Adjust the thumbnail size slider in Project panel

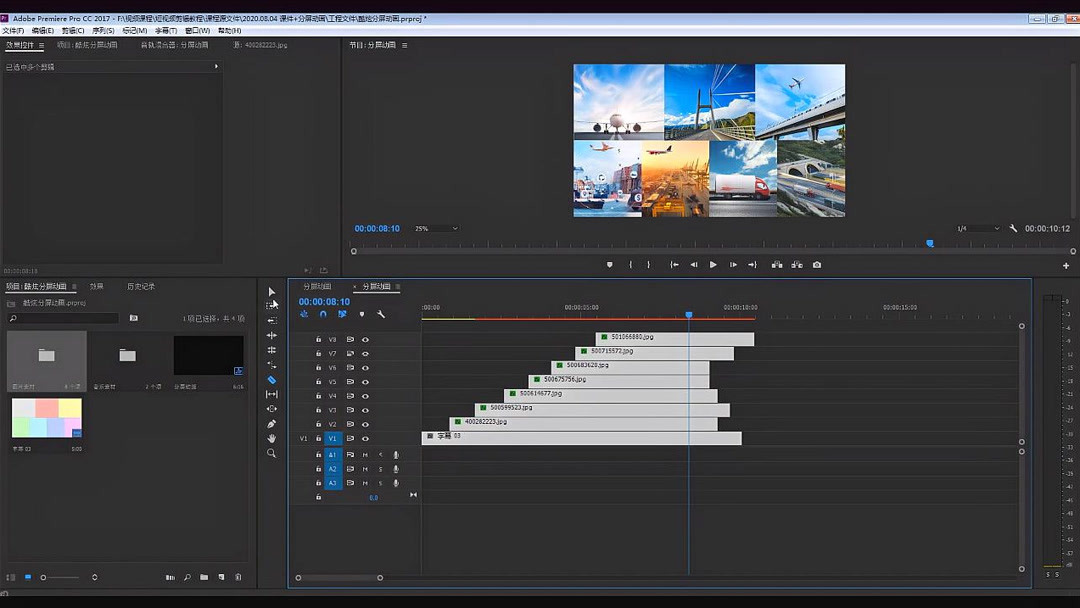[x=44, y=577]
